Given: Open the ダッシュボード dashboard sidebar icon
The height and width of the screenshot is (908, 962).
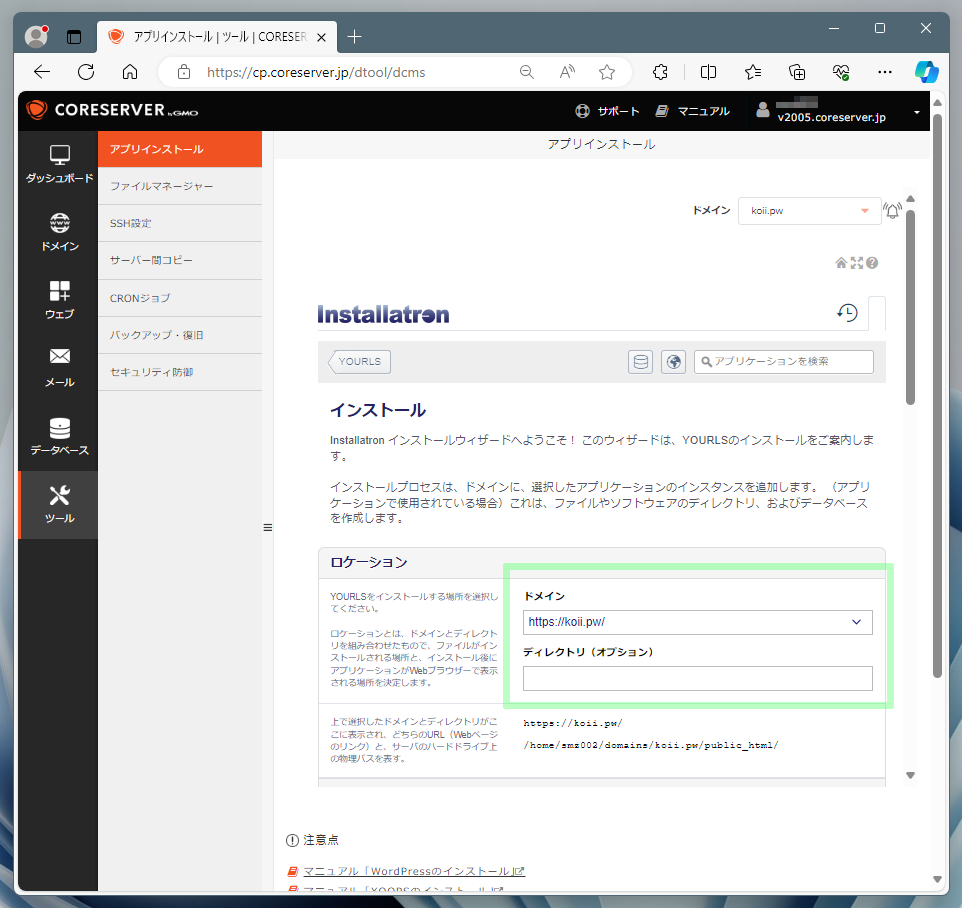Looking at the screenshot, I should [x=59, y=164].
